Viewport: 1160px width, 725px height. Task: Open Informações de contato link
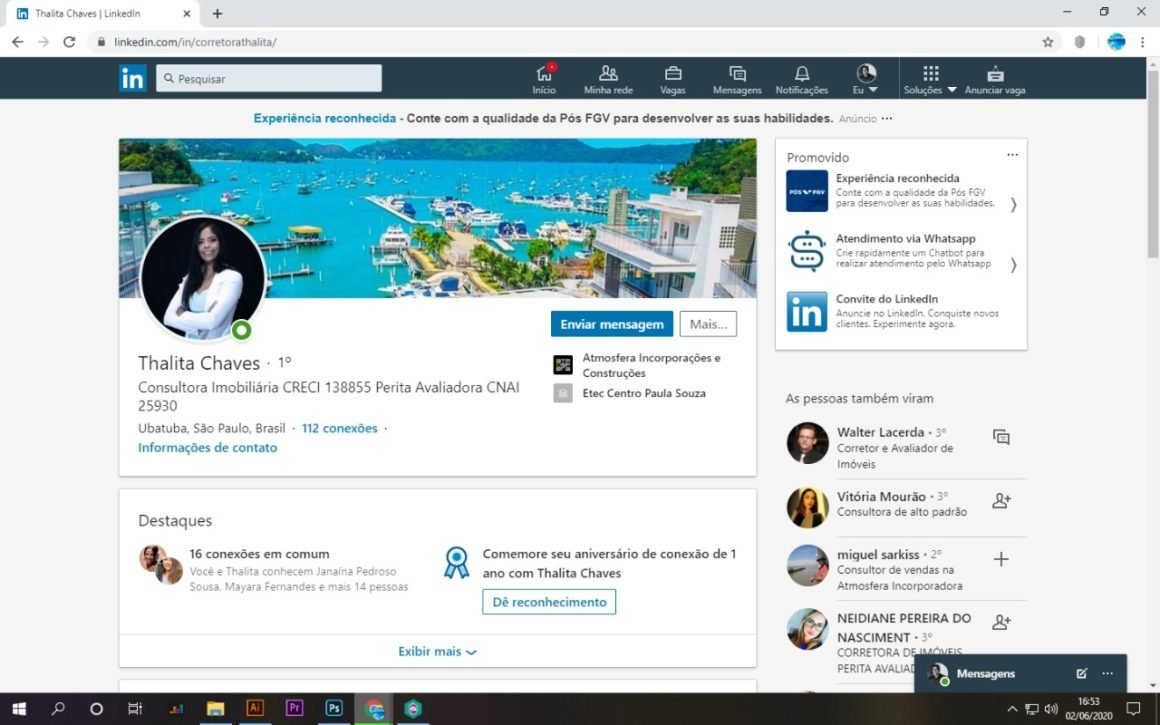point(208,448)
